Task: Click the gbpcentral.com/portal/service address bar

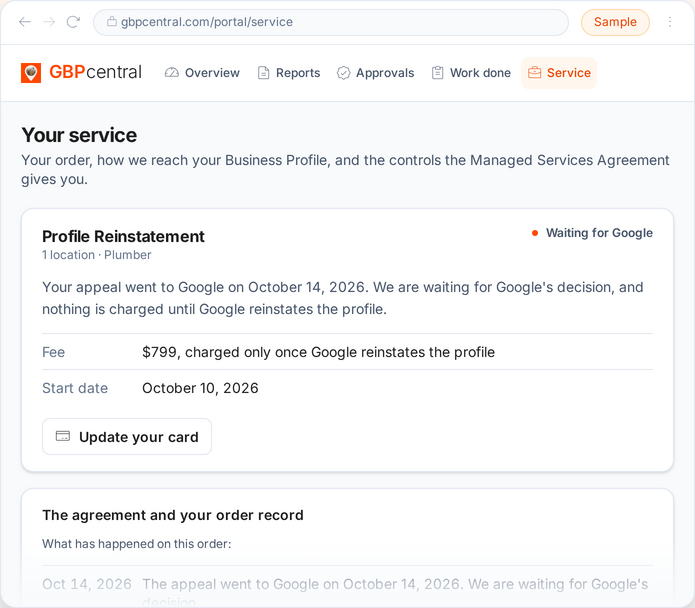Action: [x=331, y=22]
